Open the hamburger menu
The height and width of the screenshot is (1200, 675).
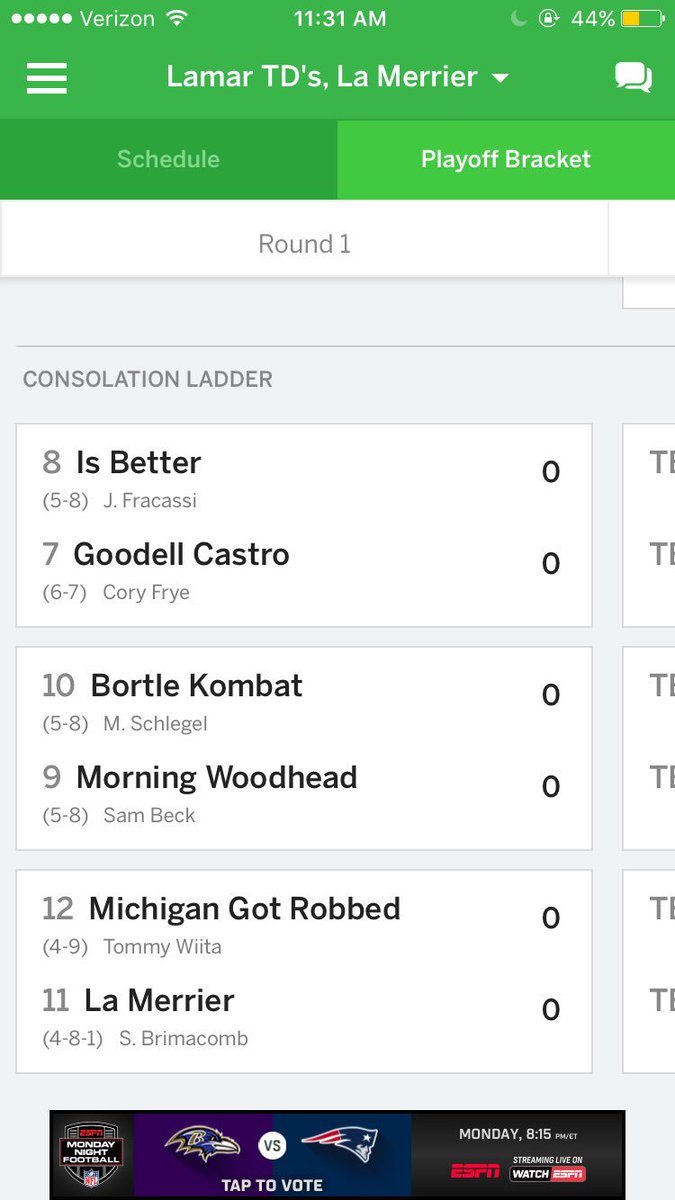47,78
